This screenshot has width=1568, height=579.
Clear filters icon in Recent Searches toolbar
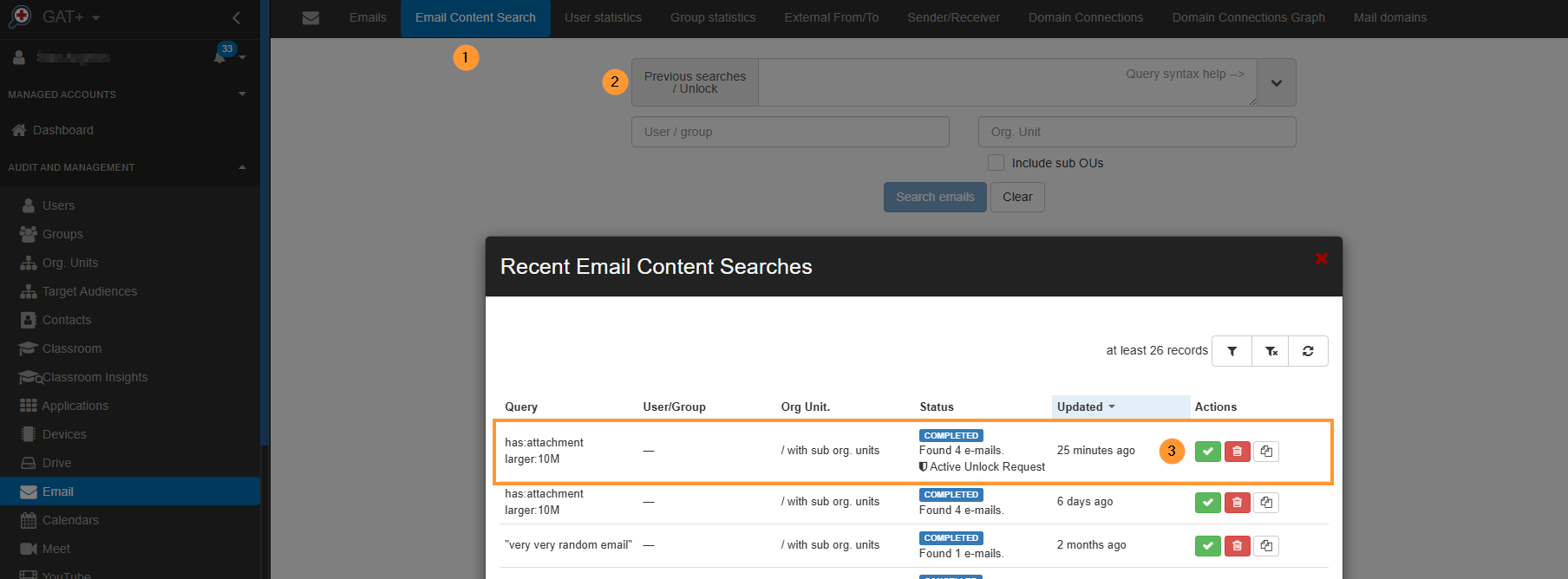pyautogui.click(x=1271, y=351)
